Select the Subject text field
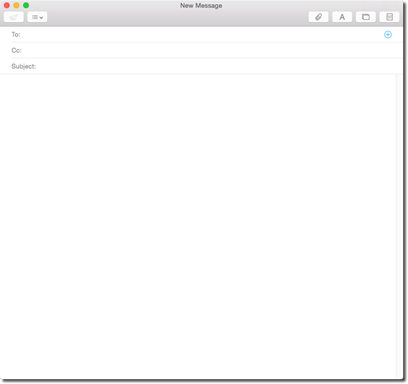This screenshot has height=384, width=408. [218, 66]
